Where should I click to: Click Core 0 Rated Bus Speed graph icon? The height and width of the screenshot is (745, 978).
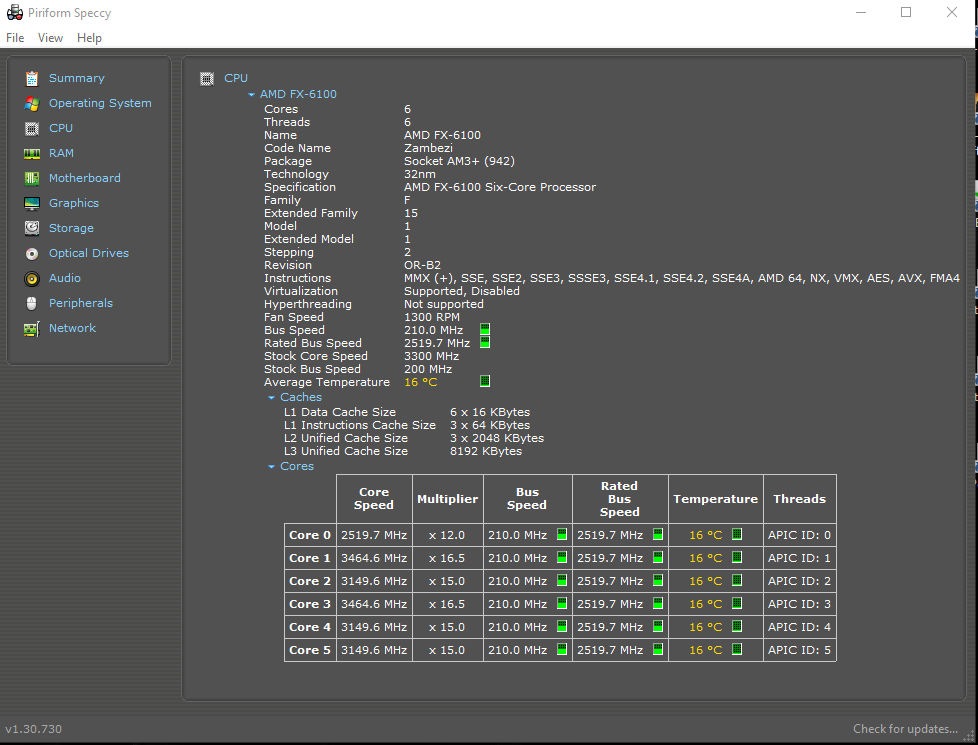[x=657, y=534]
